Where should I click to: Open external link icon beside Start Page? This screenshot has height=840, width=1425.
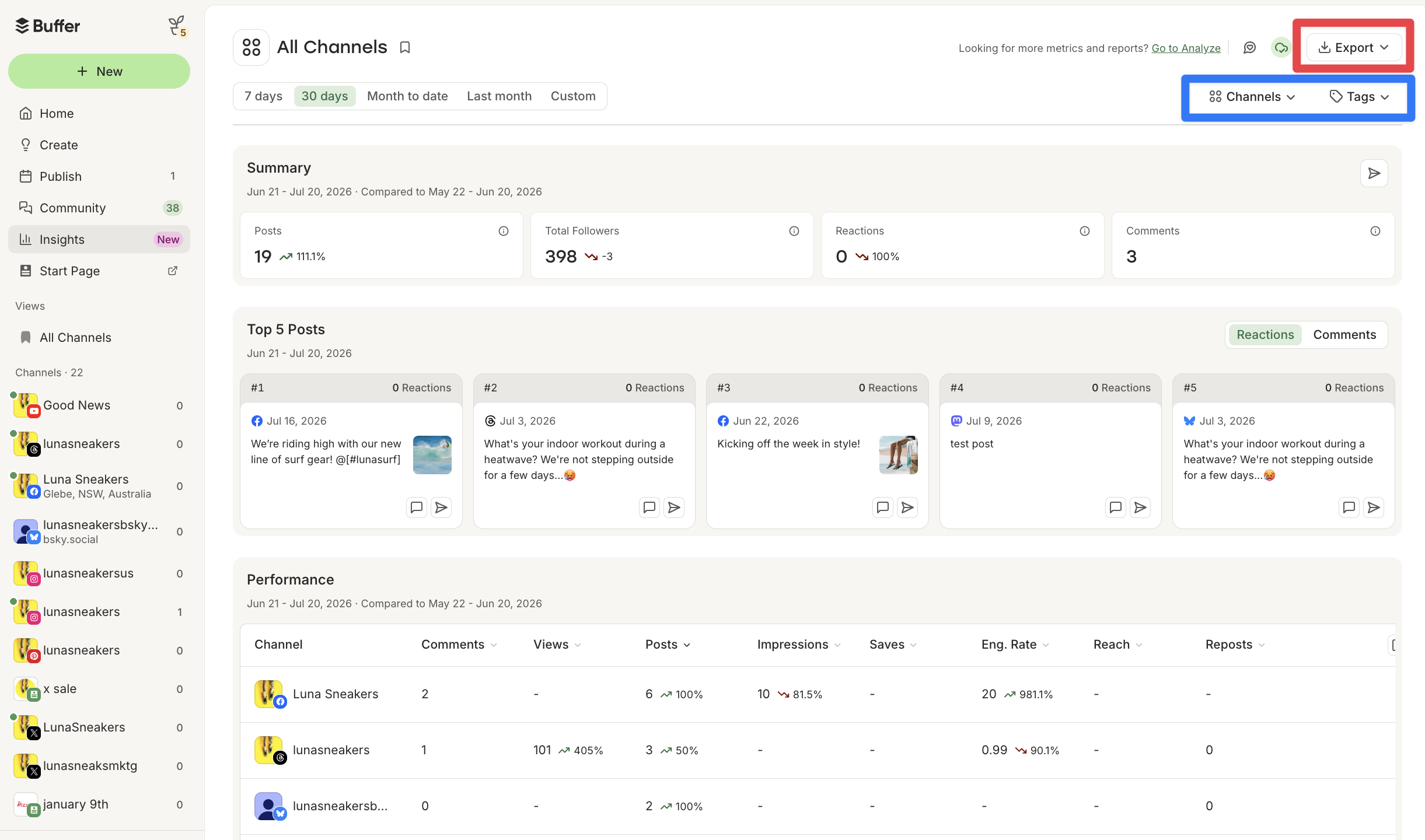coord(173,271)
